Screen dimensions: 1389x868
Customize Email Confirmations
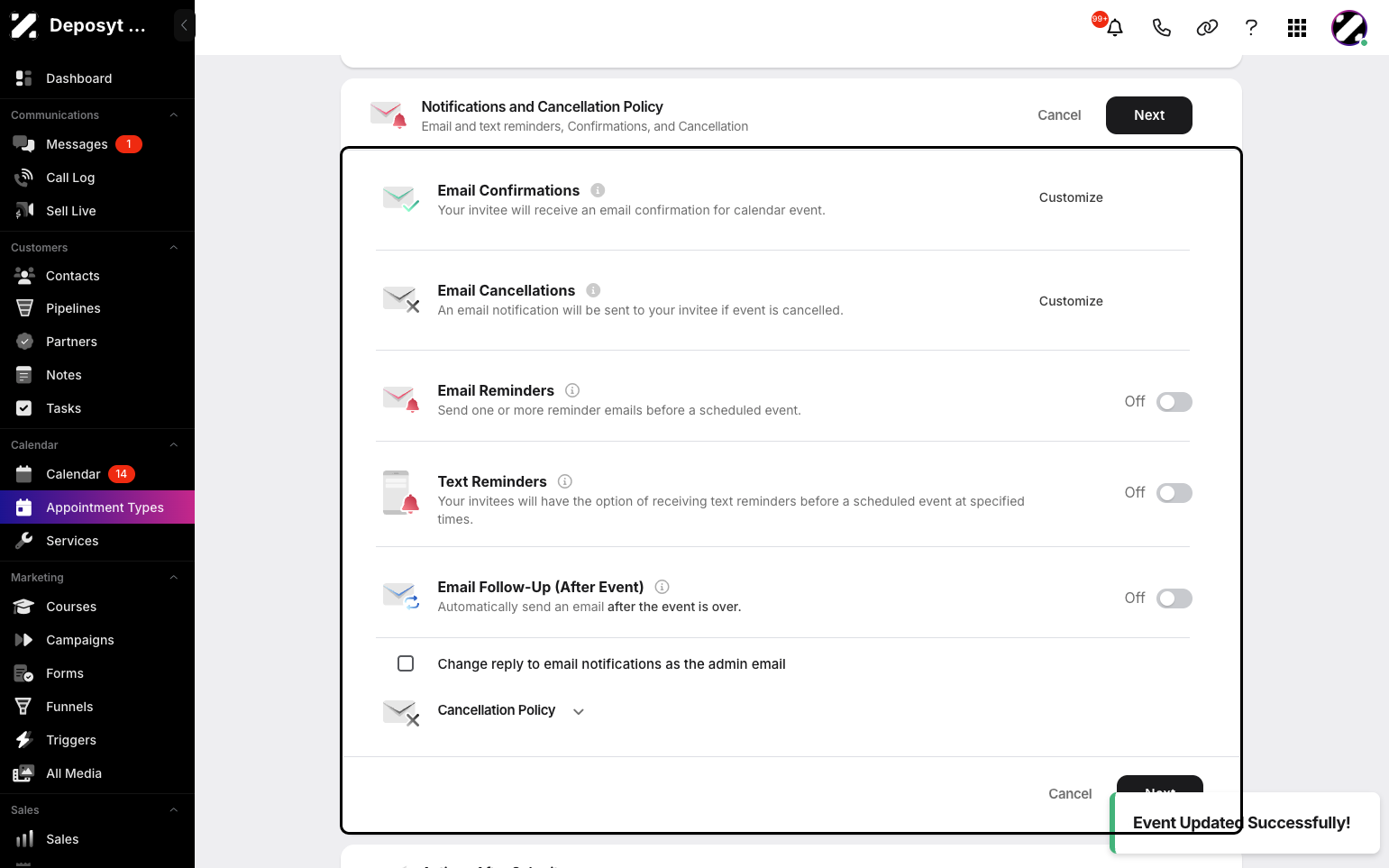pyautogui.click(x=1071, y=197)
